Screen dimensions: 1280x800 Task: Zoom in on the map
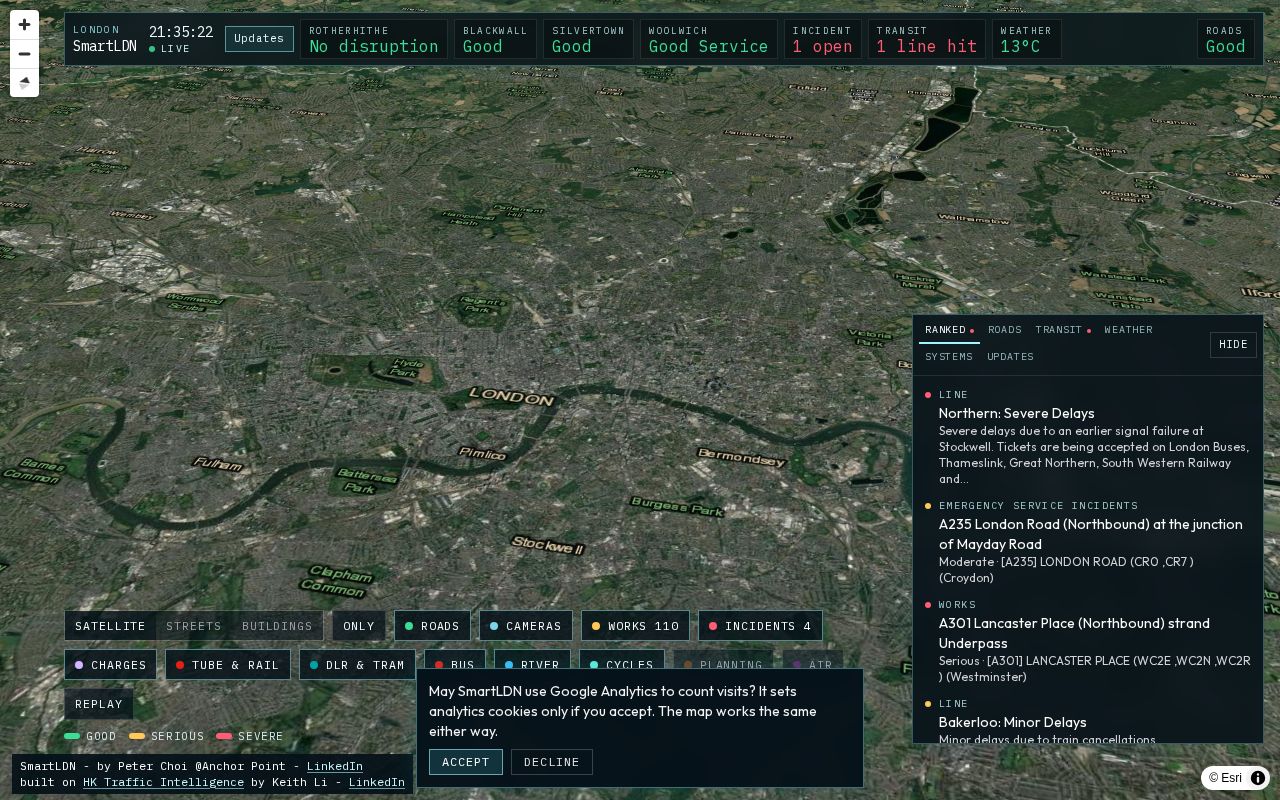(24, 25)
